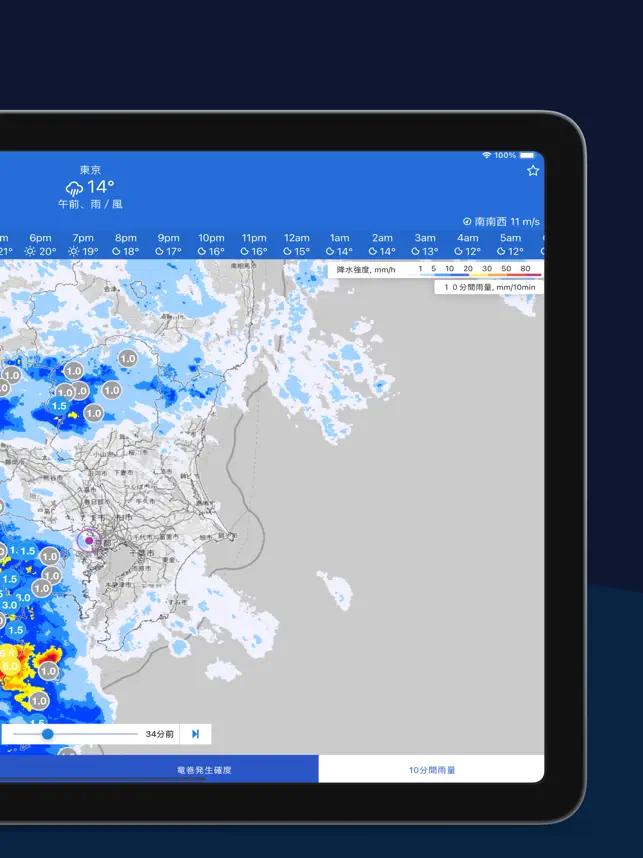
Task: Select the 6pm 20° hourly forecast
Action: click(x=40, y=245)
